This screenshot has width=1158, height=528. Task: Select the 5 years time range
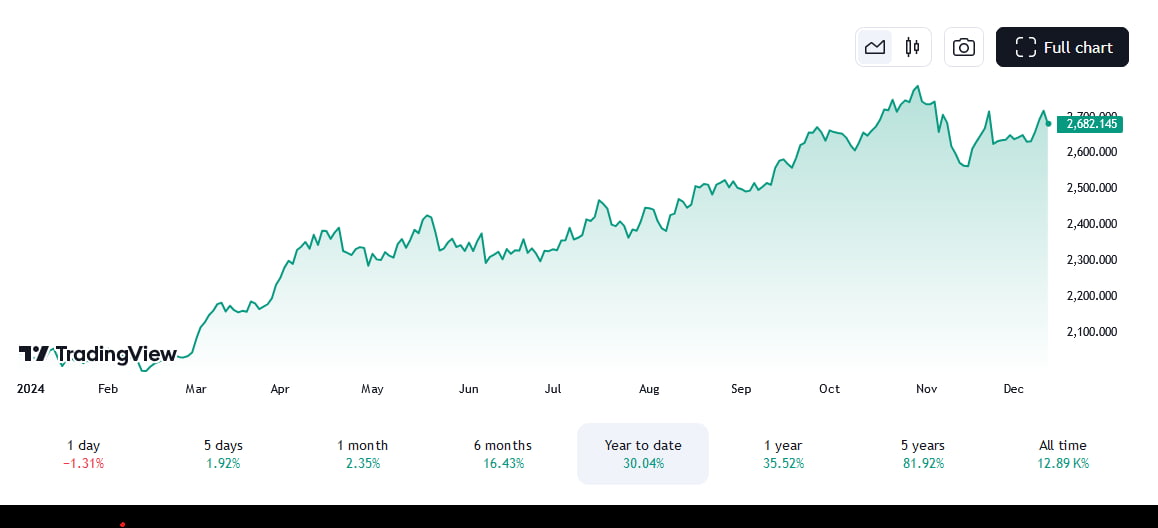pyautogui.click(x=922, y=454)
